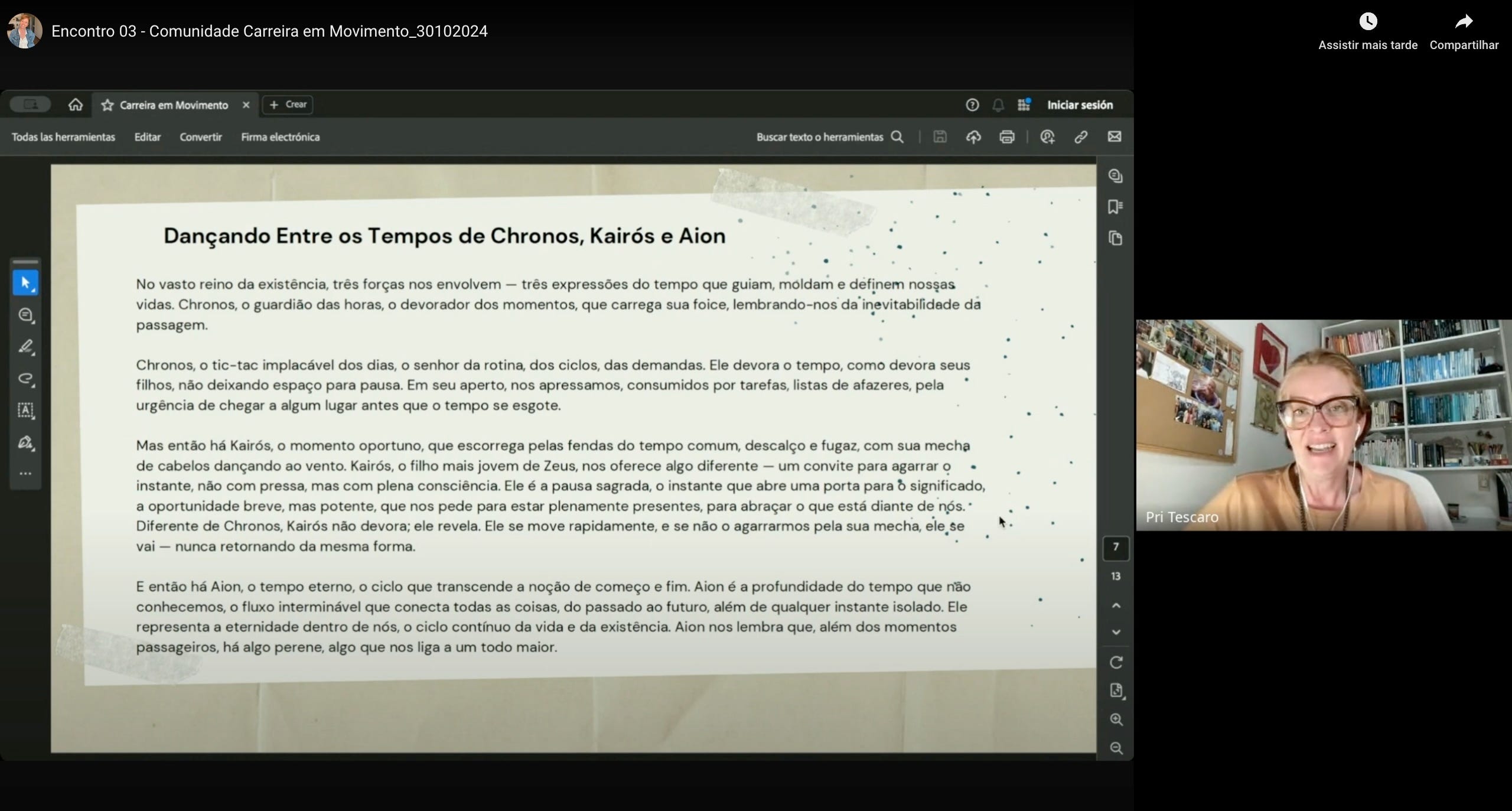This screenshot has width=1512, height=811.
Task: Click the Crear button
Action: click(288, 105)
